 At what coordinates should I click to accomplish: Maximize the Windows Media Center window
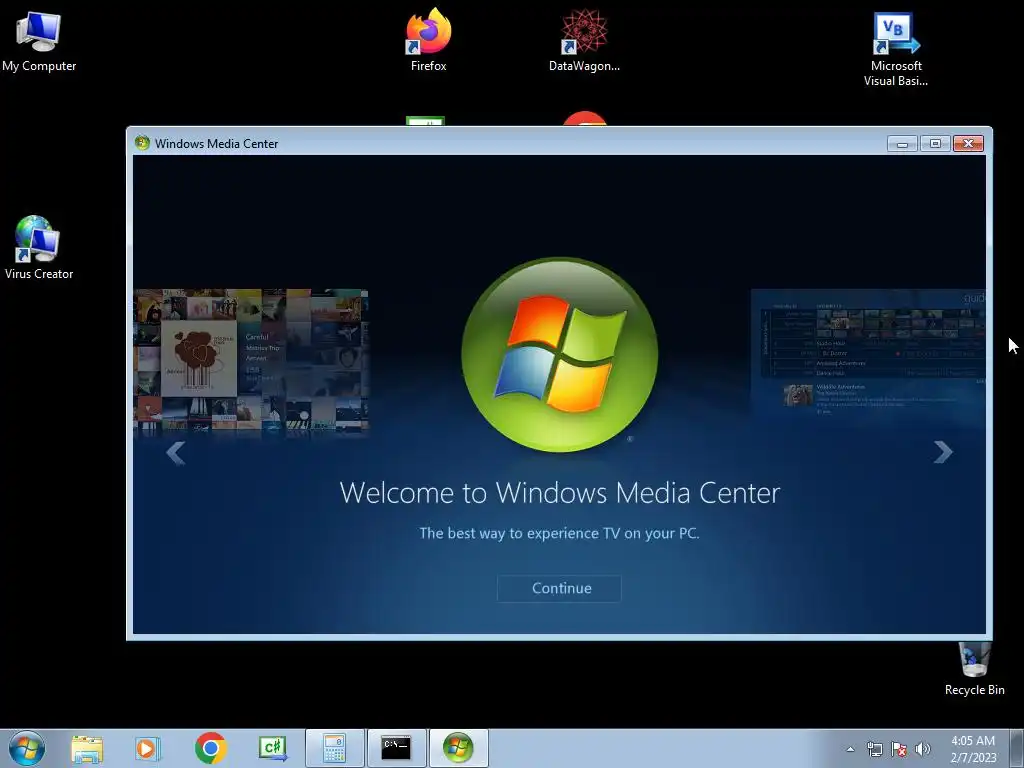[x=935, y=144]
